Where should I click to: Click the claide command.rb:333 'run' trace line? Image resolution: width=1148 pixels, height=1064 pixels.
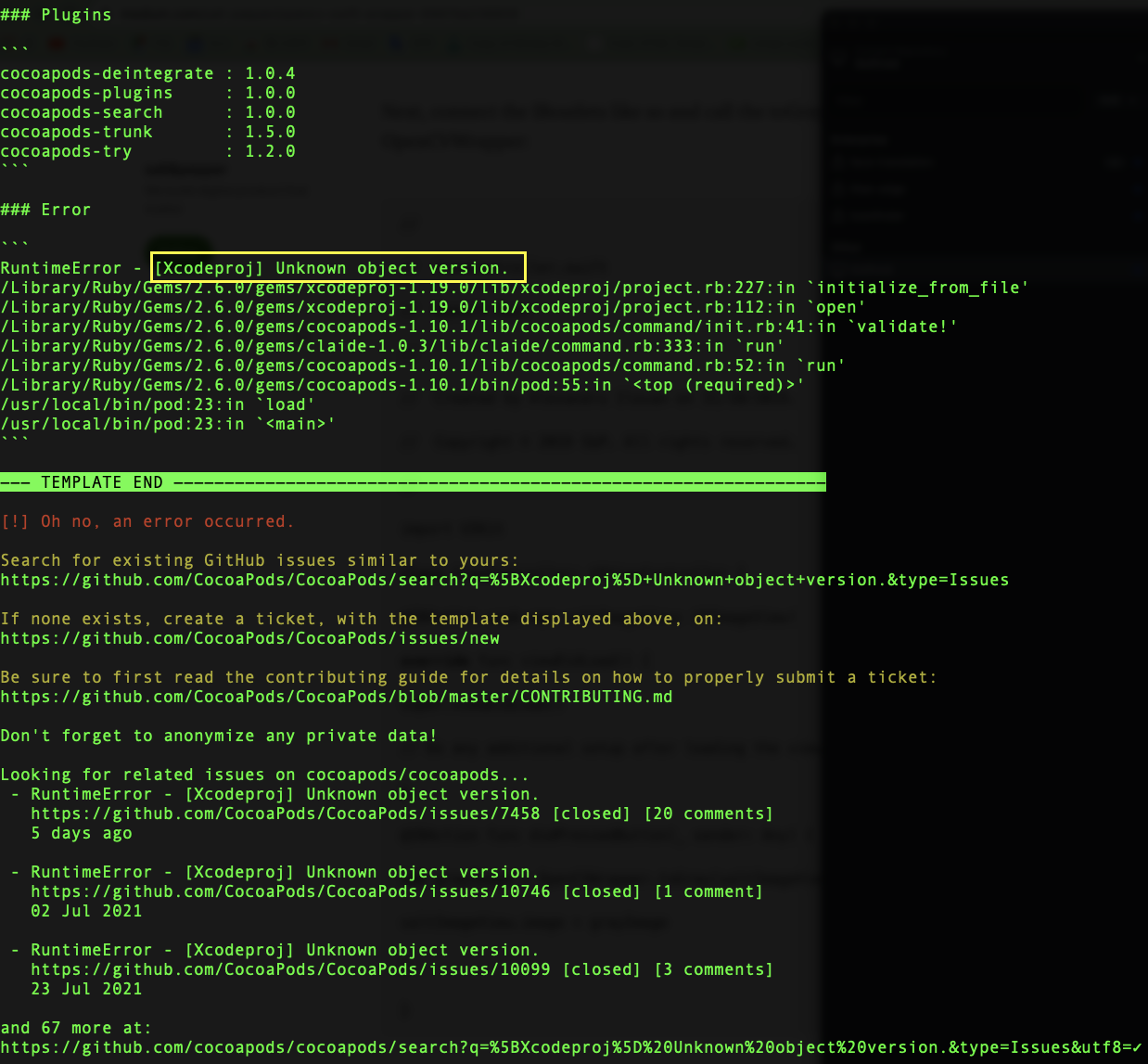click(392, 346)
